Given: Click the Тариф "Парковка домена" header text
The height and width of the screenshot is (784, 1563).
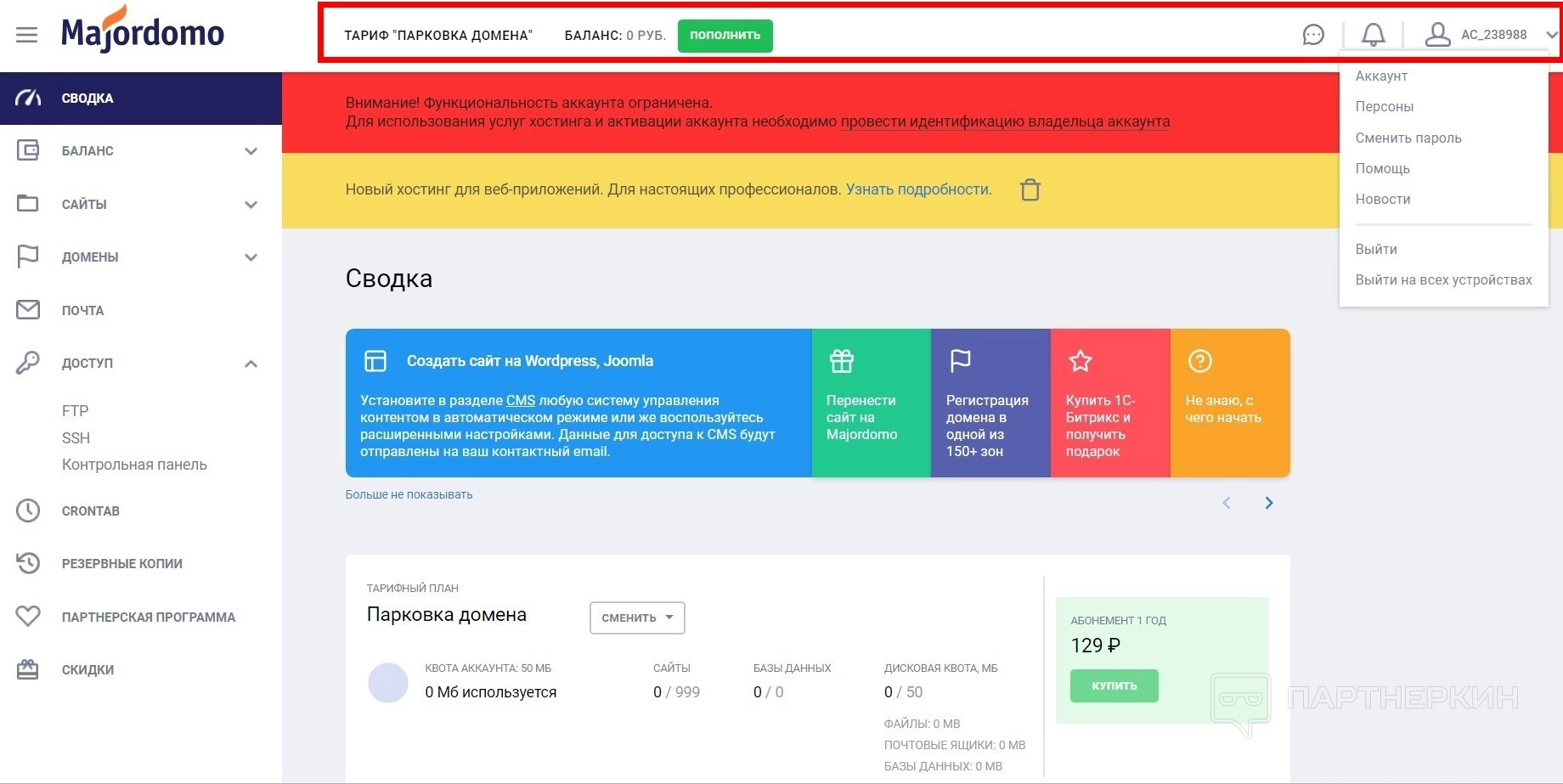Looking at the screenshot, I should [x=438, y=36].
